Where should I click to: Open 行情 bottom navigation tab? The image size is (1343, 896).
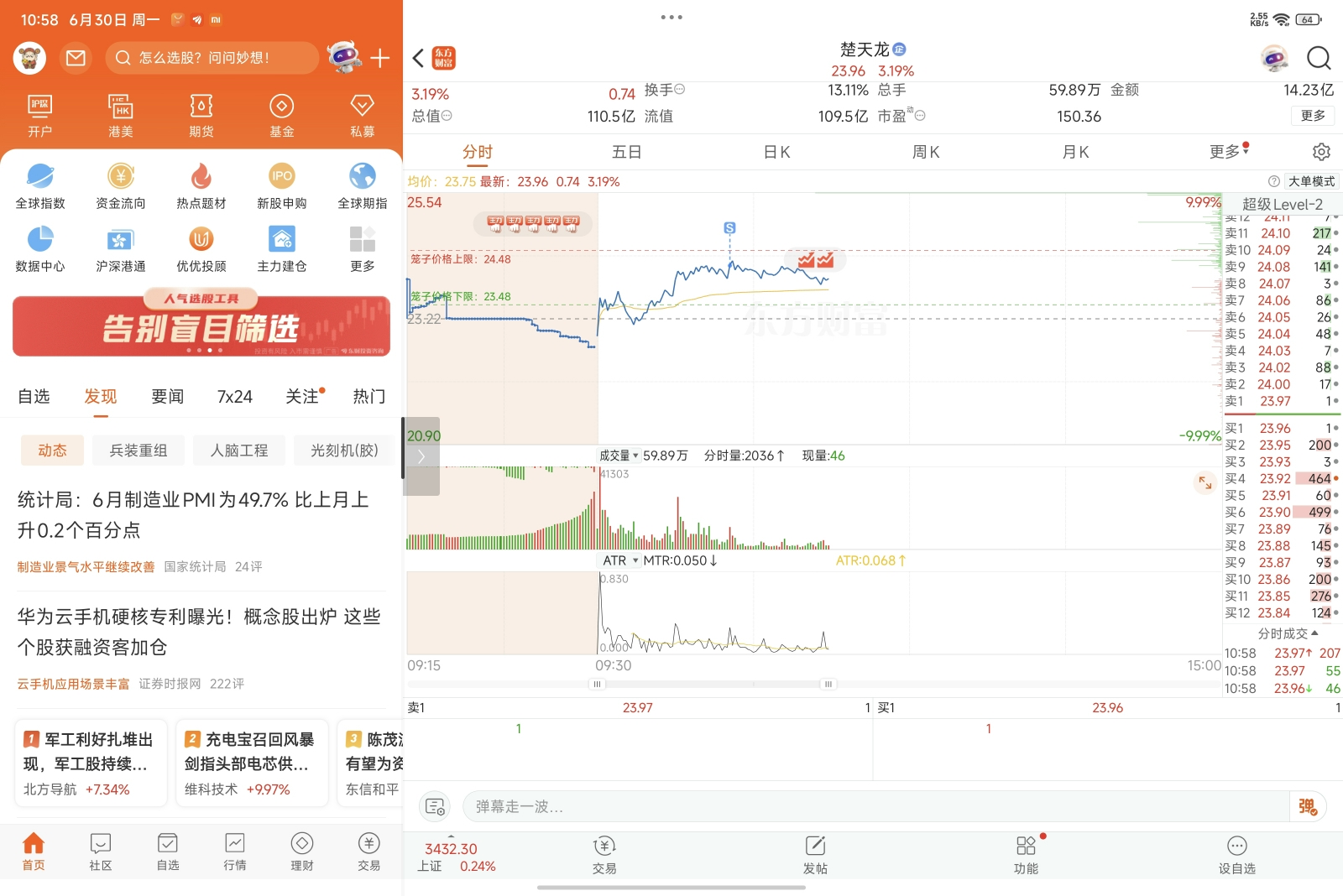coord(235,852)
